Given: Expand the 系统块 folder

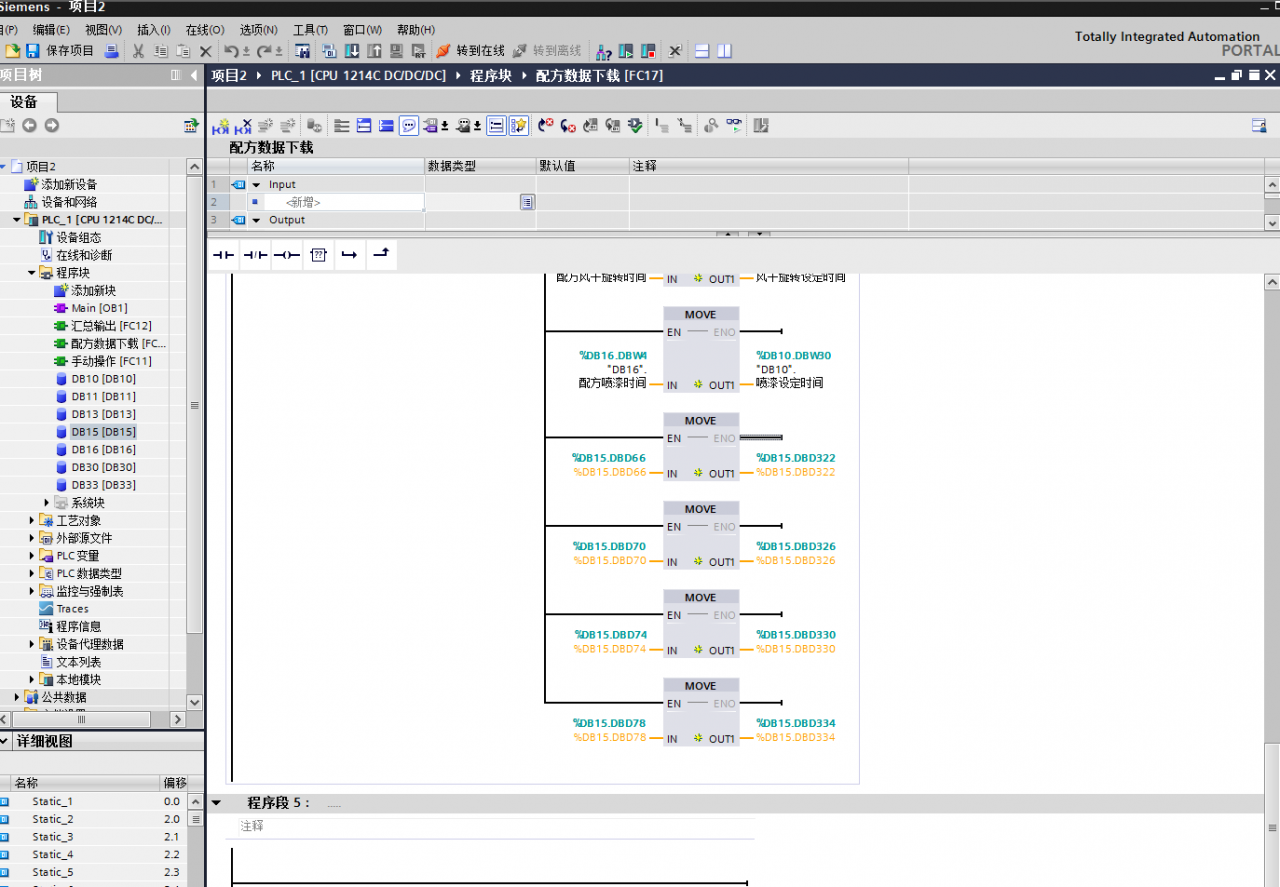Looking at the screenshot, I should click(x=47, y=503).
